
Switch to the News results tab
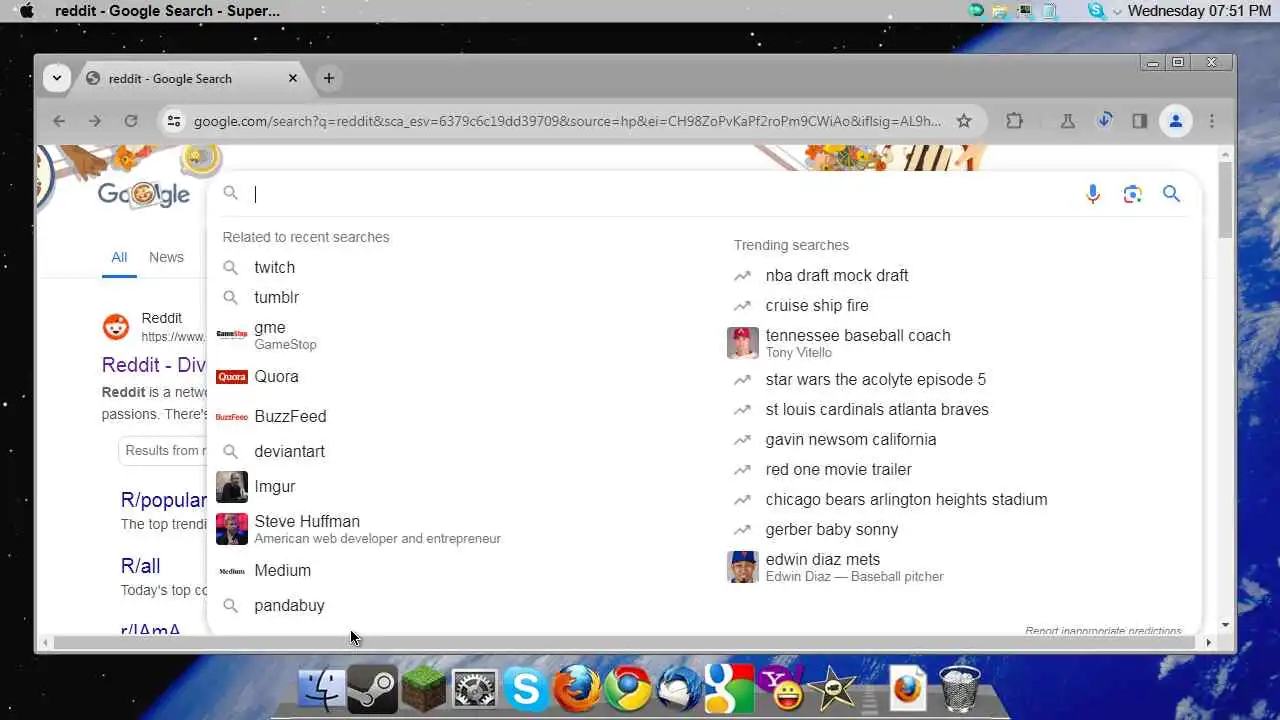166,257
